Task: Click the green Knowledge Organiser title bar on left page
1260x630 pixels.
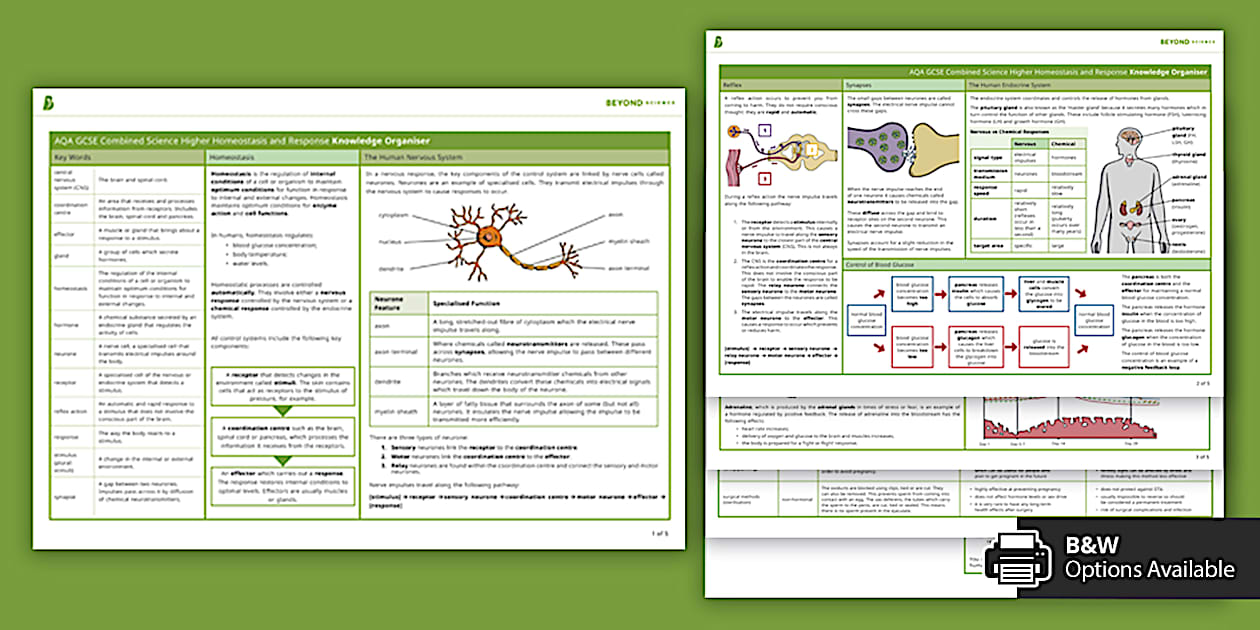Action: (359, 141)
